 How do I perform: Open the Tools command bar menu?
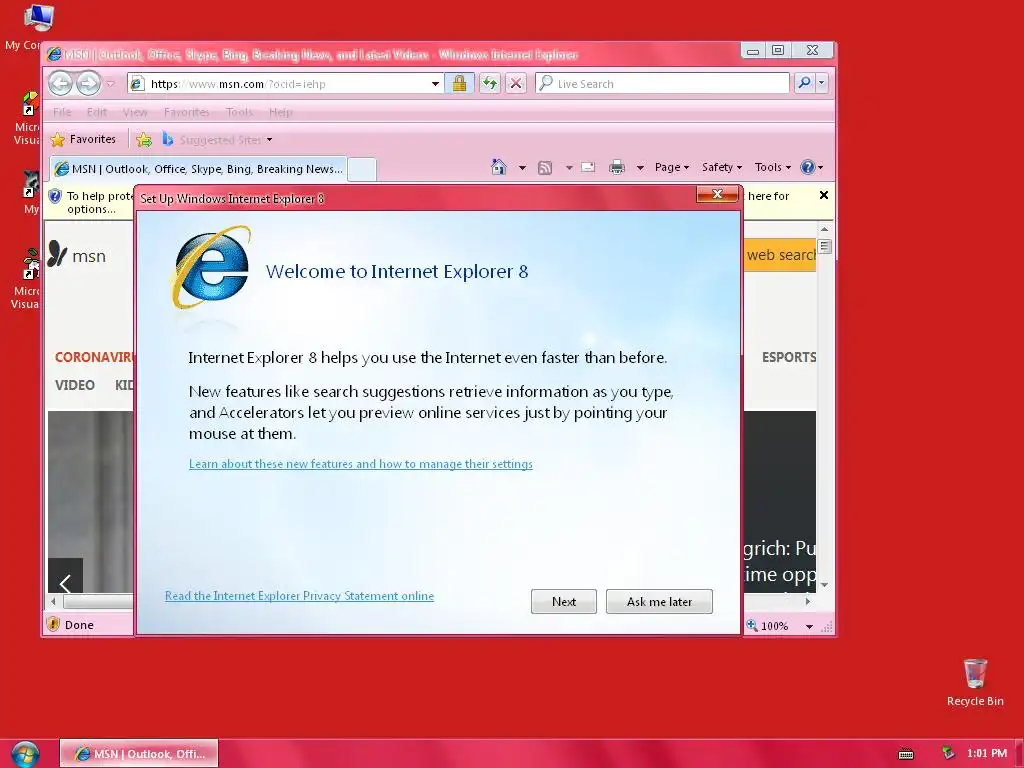(773, 167)
